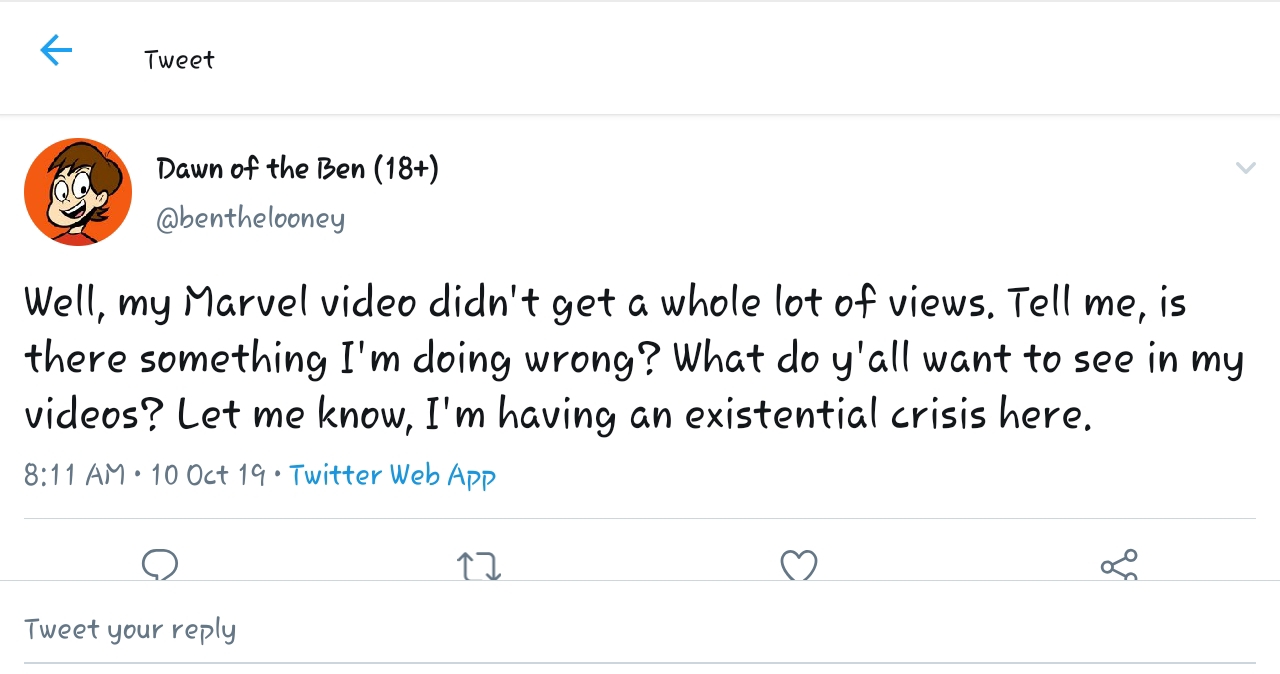
Task: Focus the Tweet your reply field
Action: [640, 630]
